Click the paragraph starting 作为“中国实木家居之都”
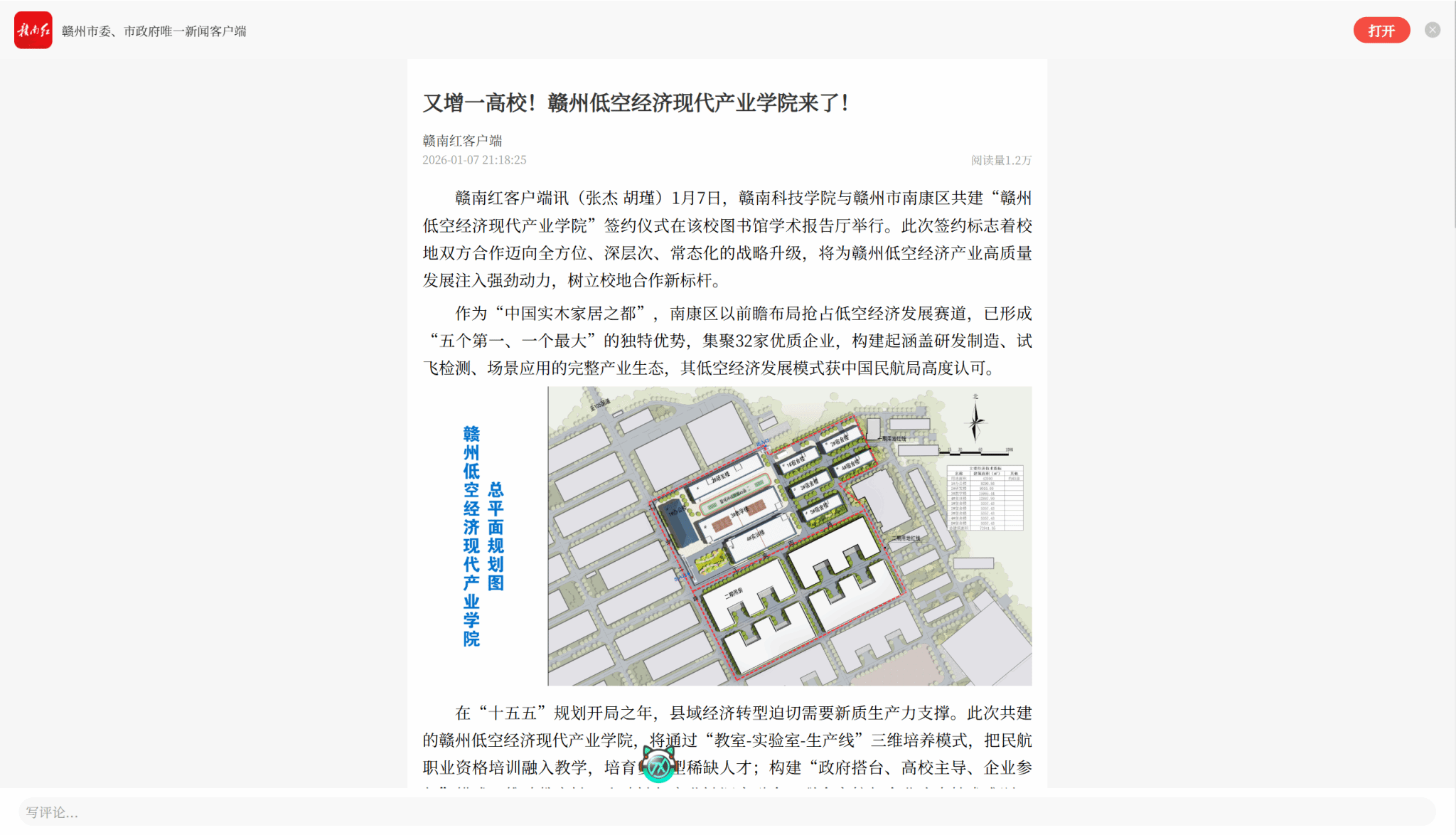Image resolution: width=1456 pixels, height=835 pixels. click(x=727, y=341)
